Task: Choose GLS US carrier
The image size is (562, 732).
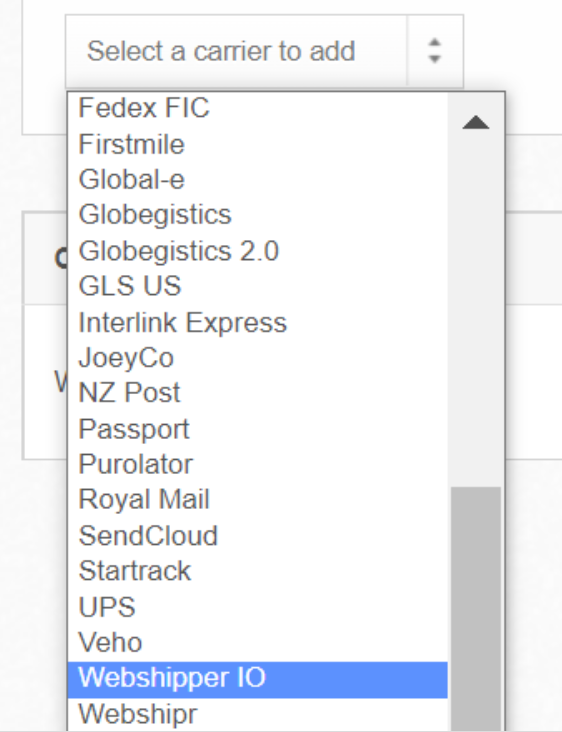Action: click(258, 286)
